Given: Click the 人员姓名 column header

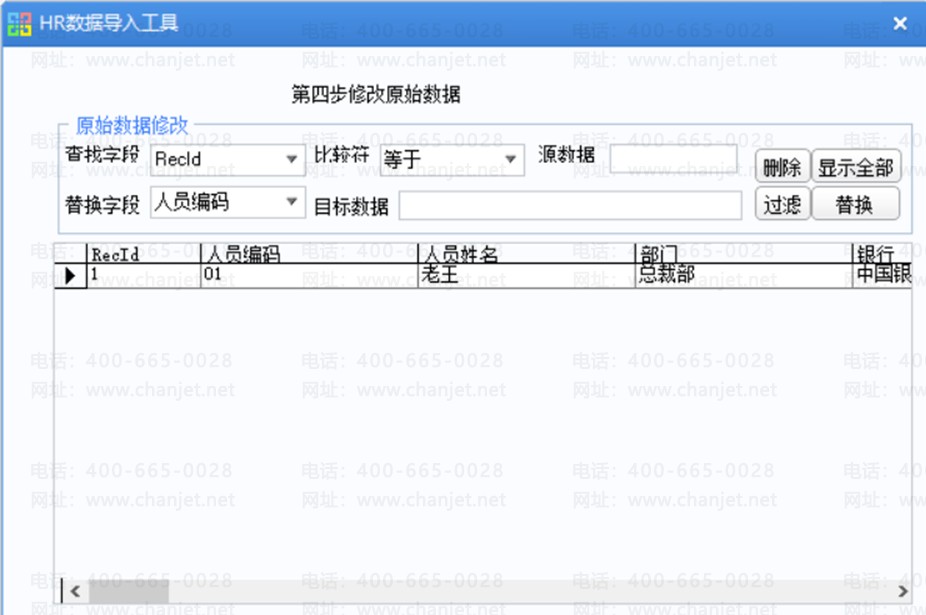Looking at the screenshot, I should tap(525, 254).
